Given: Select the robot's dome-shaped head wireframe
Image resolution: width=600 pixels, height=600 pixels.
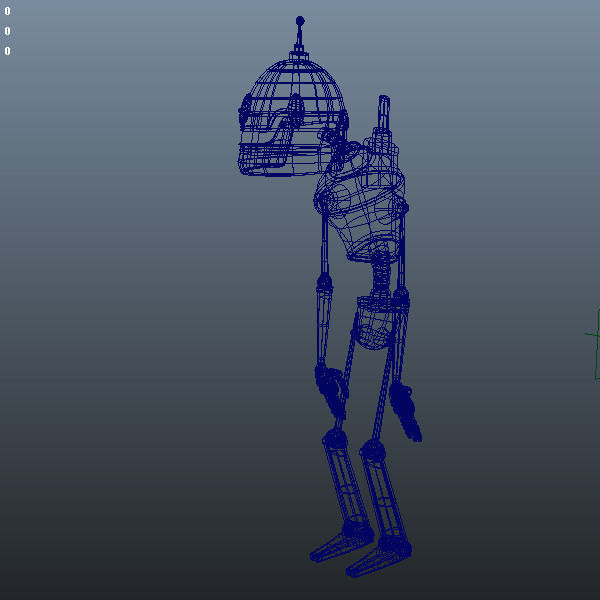Looking at the screenshot, I should 293,119.
